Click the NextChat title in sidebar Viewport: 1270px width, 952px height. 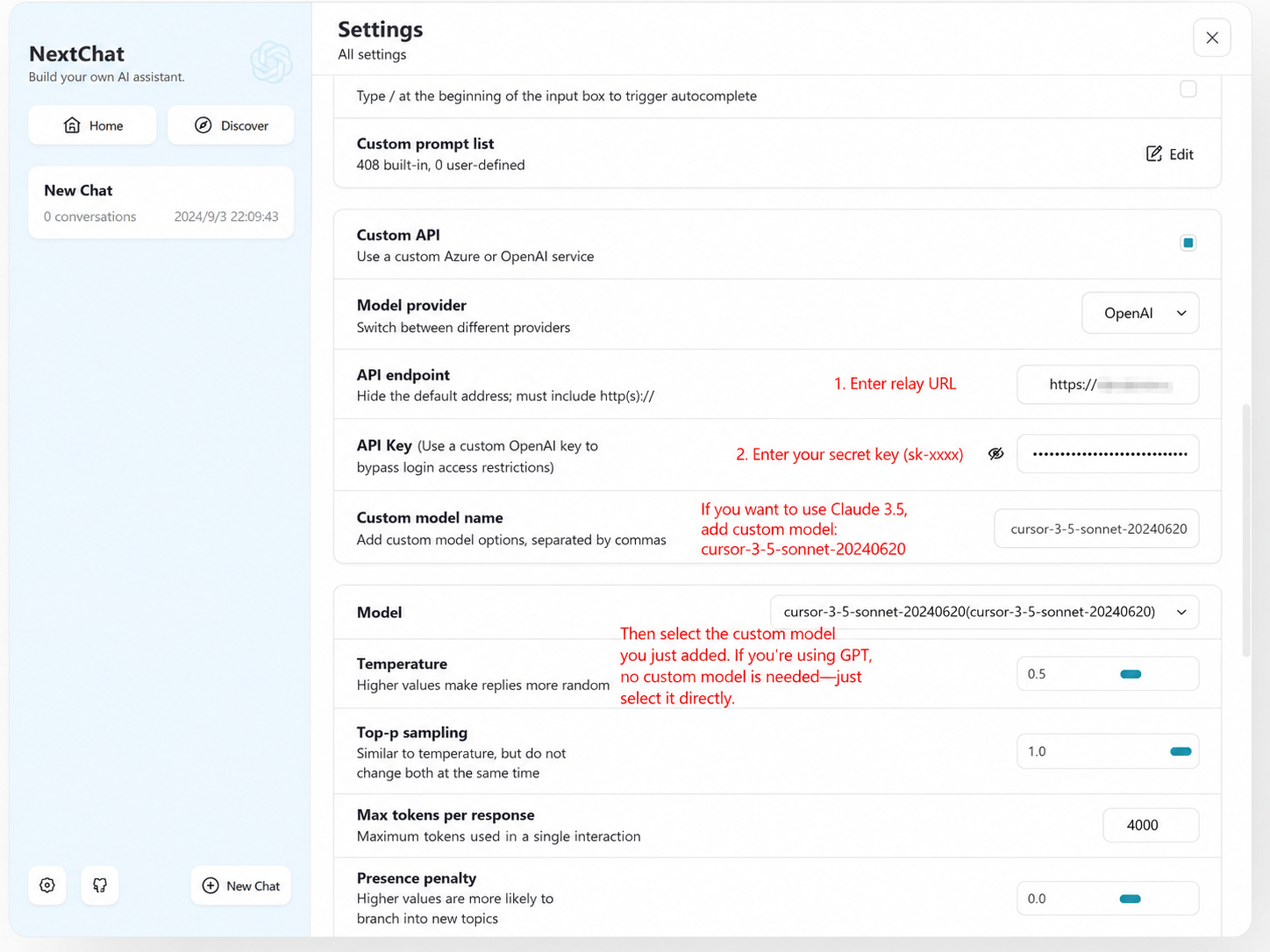pos(77,54)
